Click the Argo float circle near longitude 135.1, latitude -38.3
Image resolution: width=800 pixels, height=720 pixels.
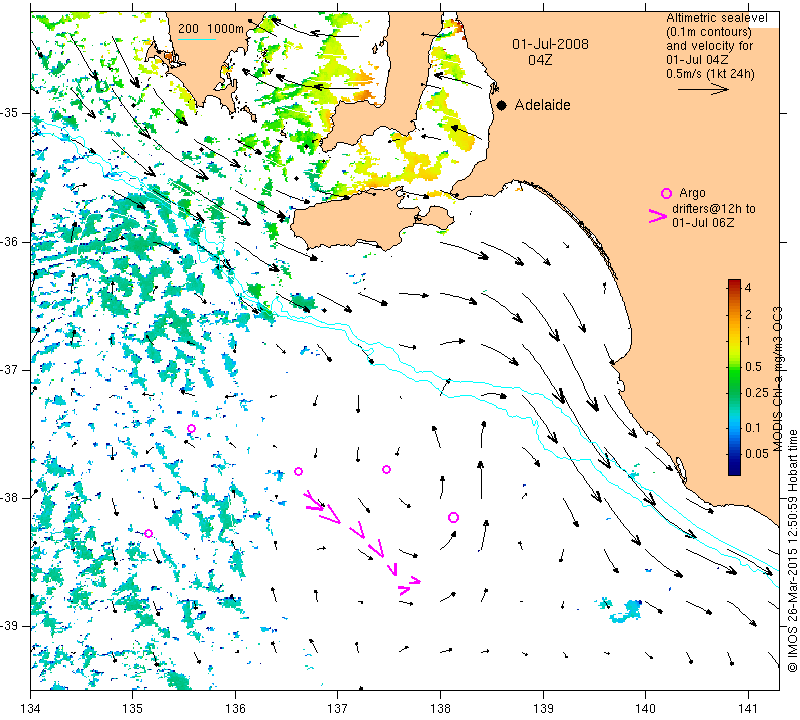(148, 533)
